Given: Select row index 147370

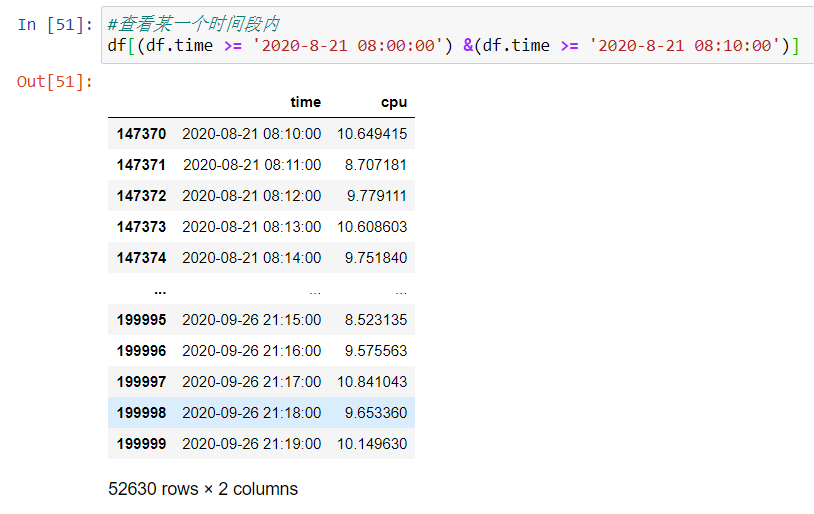Looking at the screenshot, I should click(x=141, y=134).
